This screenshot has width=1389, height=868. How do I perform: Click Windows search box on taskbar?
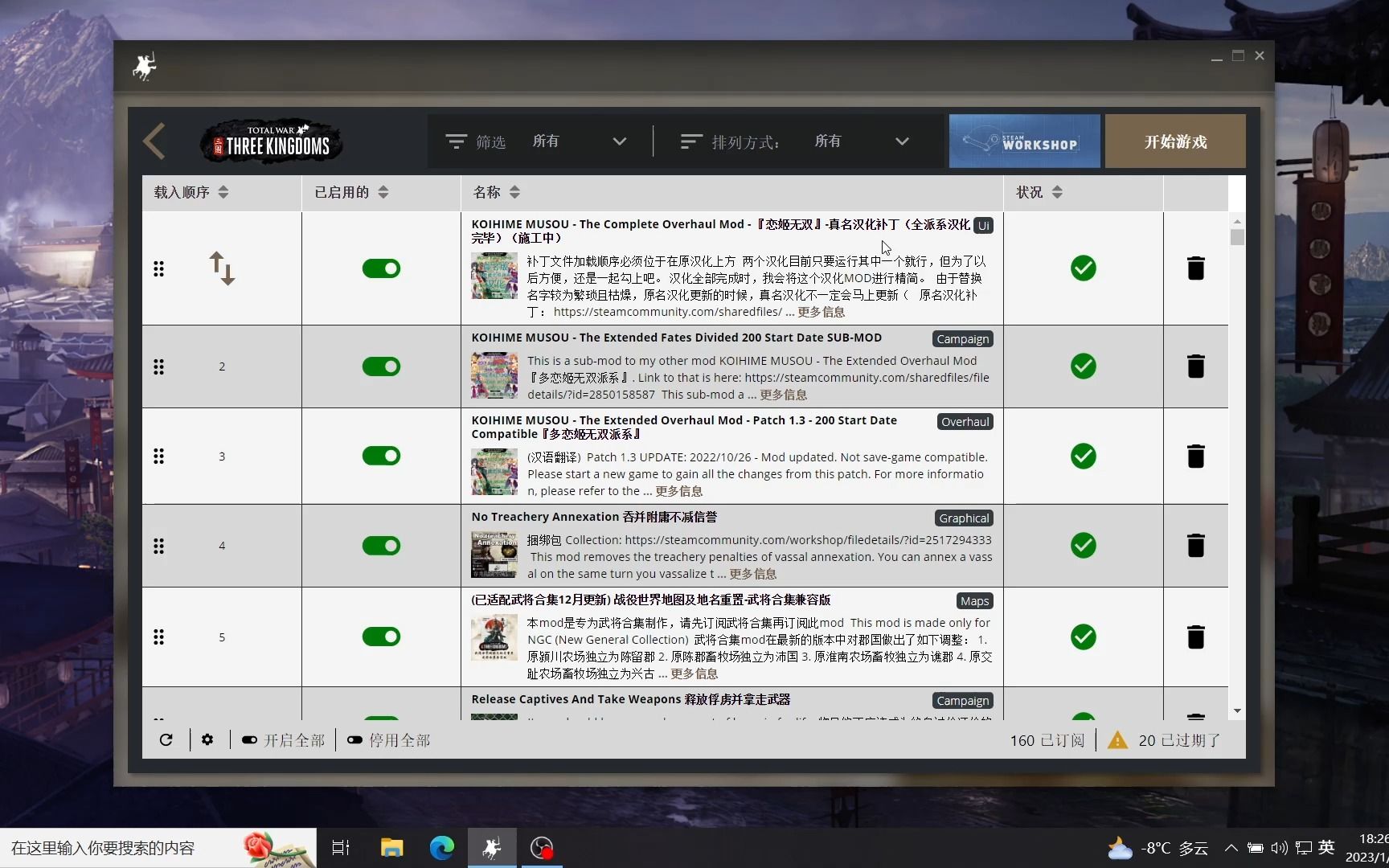click(x=158, y=848)
